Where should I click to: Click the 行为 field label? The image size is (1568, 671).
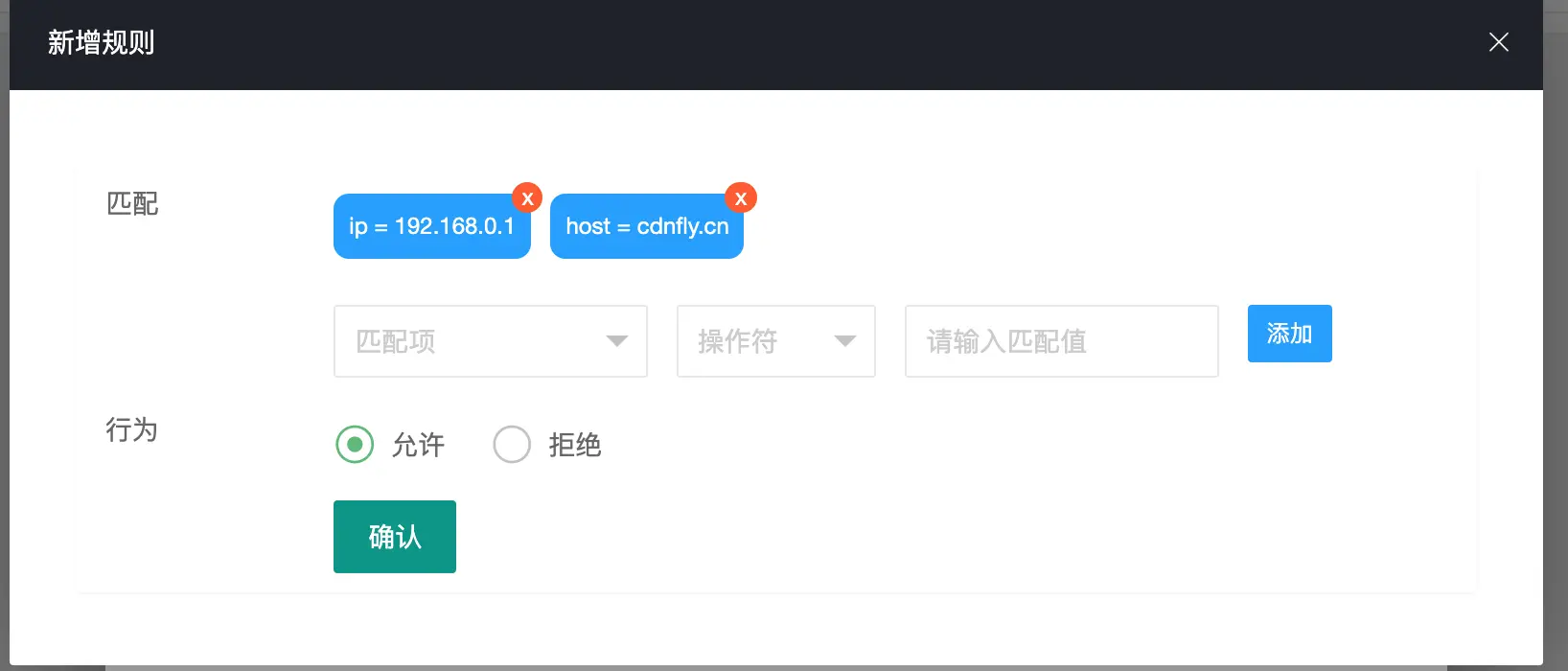point(131,429)
